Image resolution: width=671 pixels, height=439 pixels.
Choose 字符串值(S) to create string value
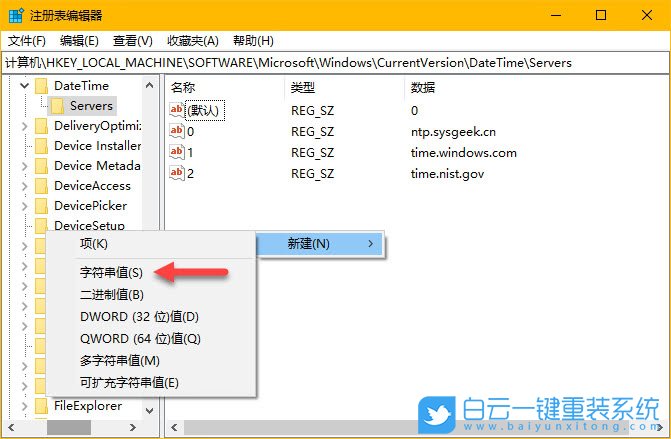click(151, 273)
